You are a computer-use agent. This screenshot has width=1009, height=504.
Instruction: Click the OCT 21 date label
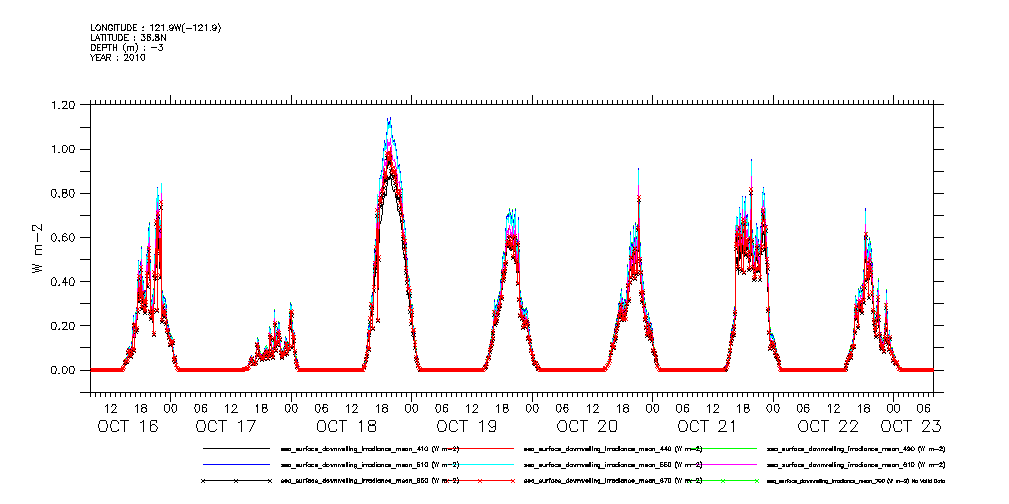point(707,426)
